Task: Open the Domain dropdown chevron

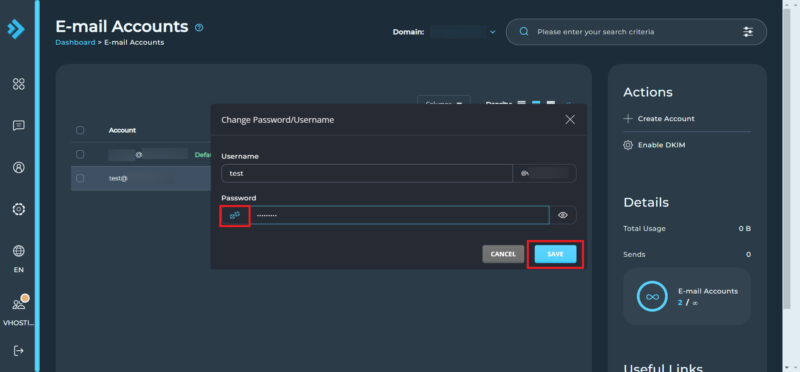Action: point(492,32)
